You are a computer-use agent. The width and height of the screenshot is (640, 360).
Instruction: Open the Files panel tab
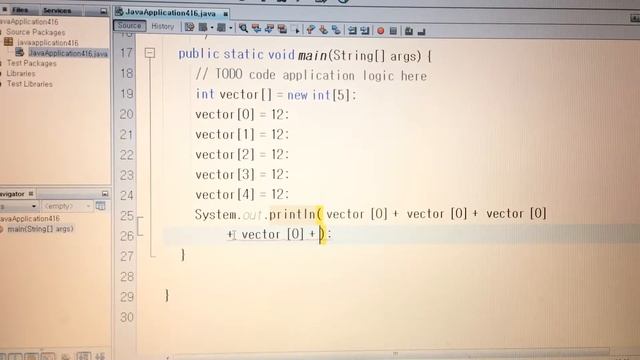click(19, 10)
